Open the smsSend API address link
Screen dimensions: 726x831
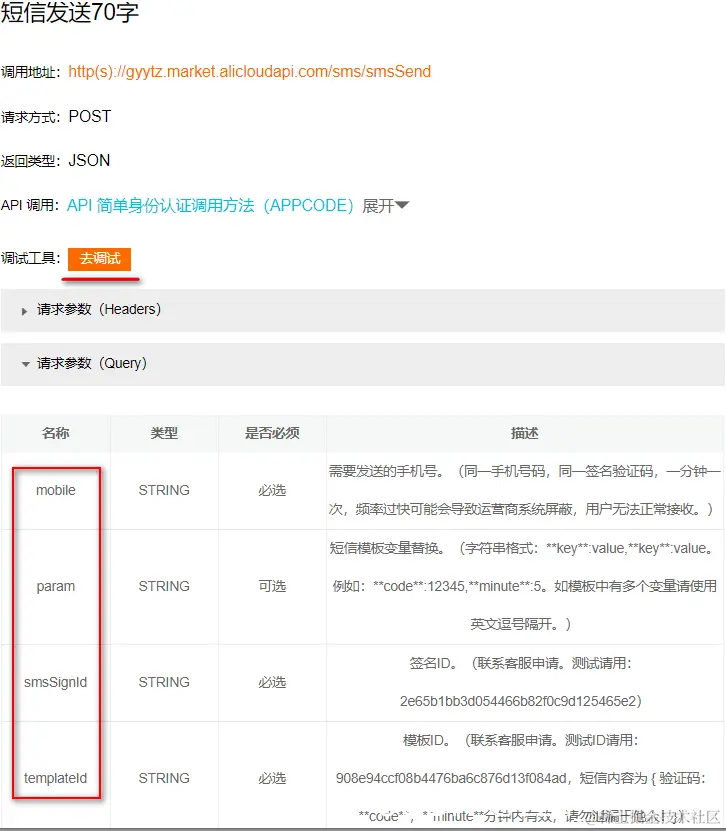[249, 72]
